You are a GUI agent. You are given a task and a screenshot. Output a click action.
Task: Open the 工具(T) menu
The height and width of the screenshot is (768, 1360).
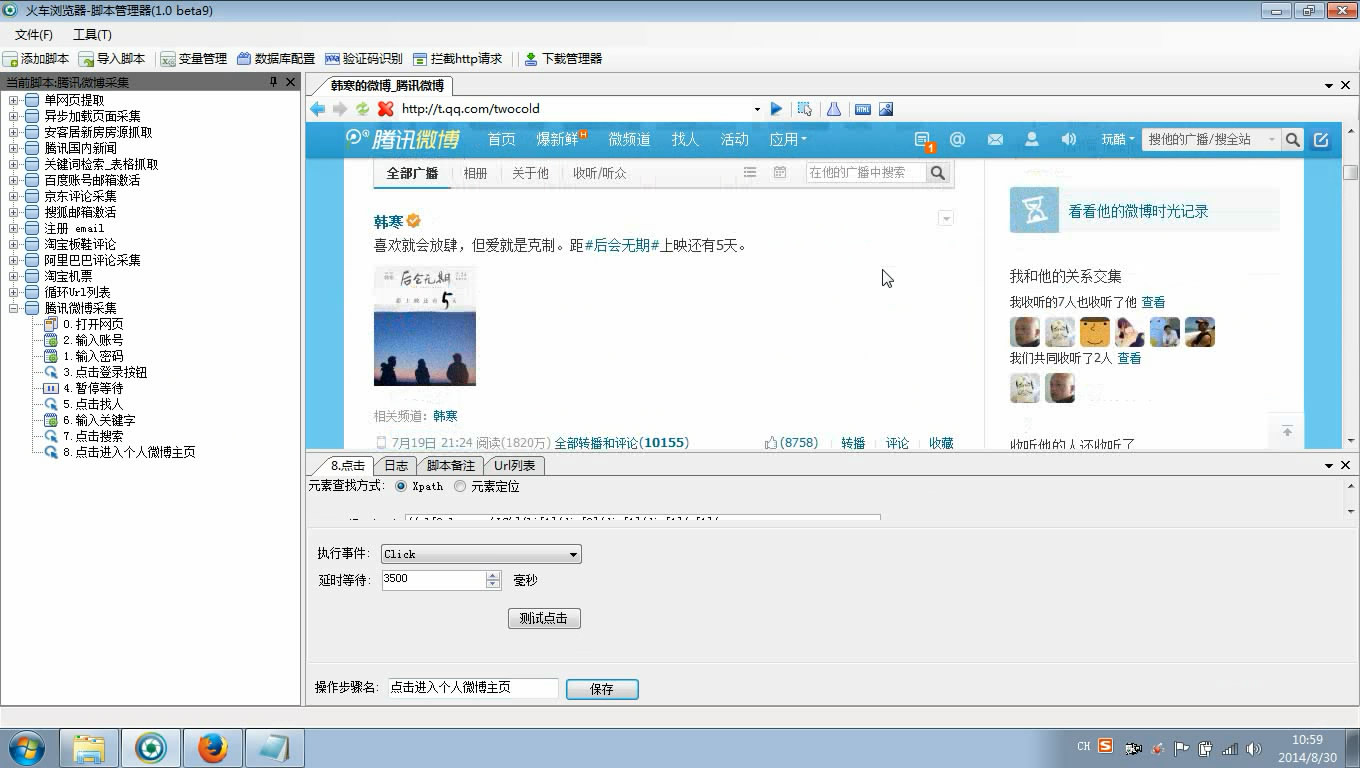coord(92,35)
